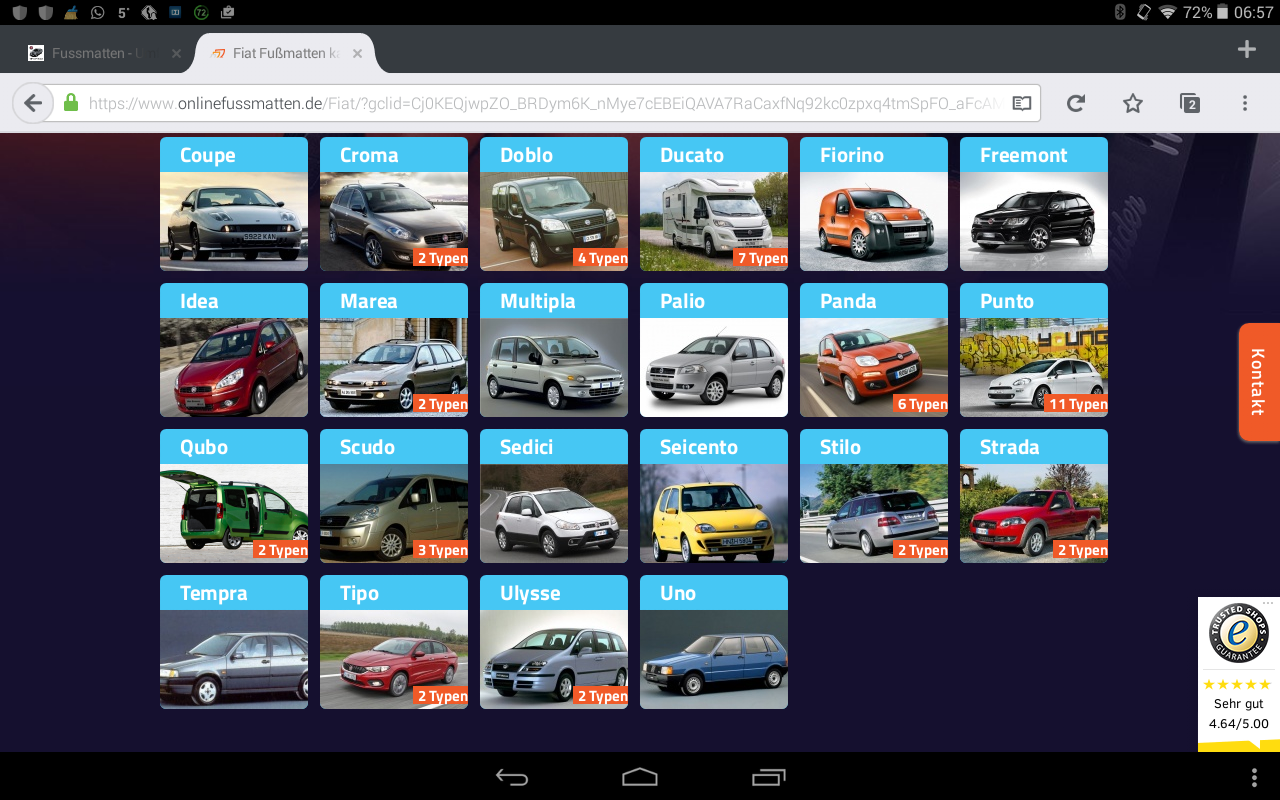This screenshot has height=800, width=1280.
Task: Select the Fiat Ducato model tile
Action: click(x=714, y=205)
